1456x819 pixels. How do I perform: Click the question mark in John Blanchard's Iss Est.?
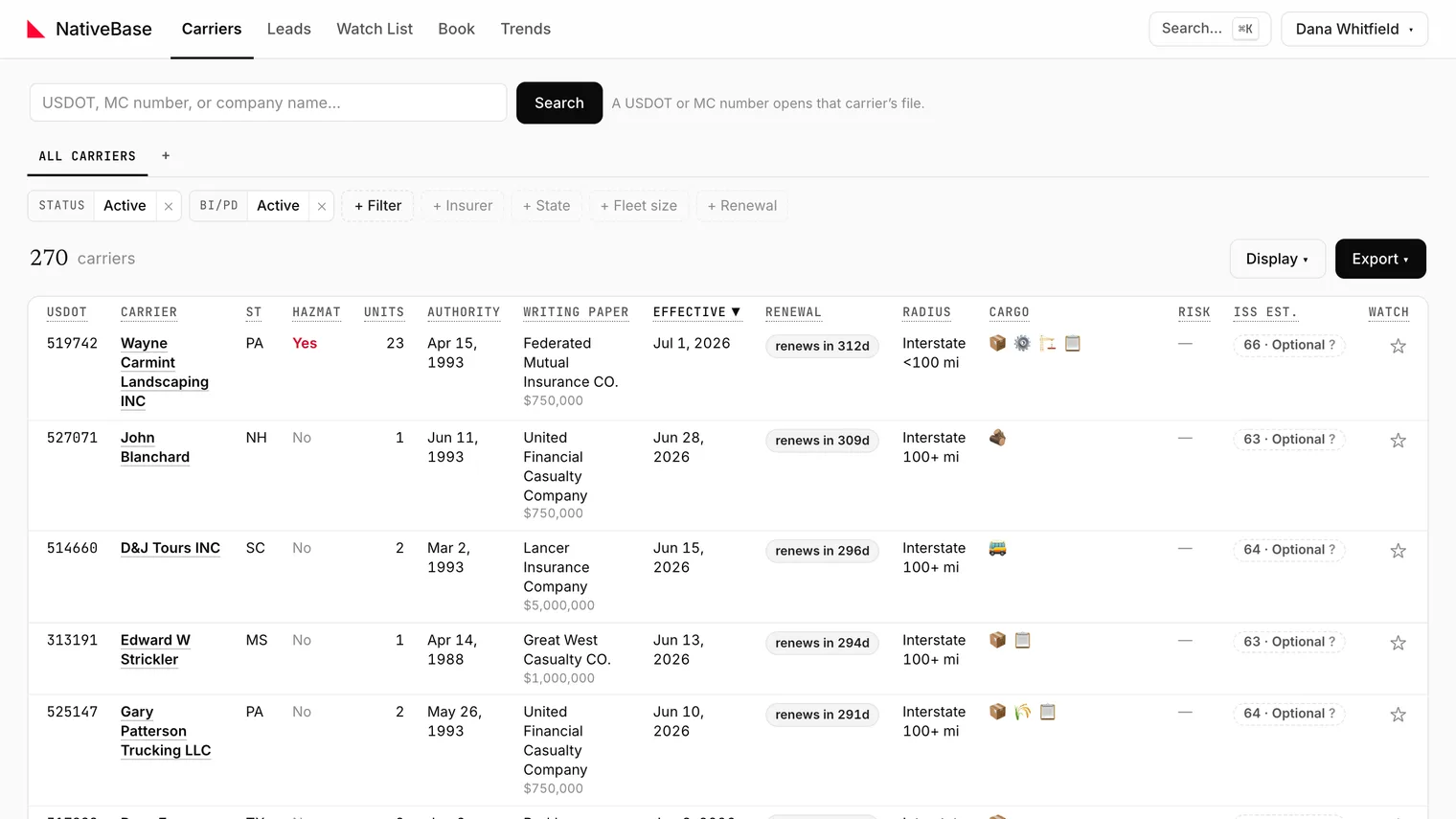(1331, 439)
